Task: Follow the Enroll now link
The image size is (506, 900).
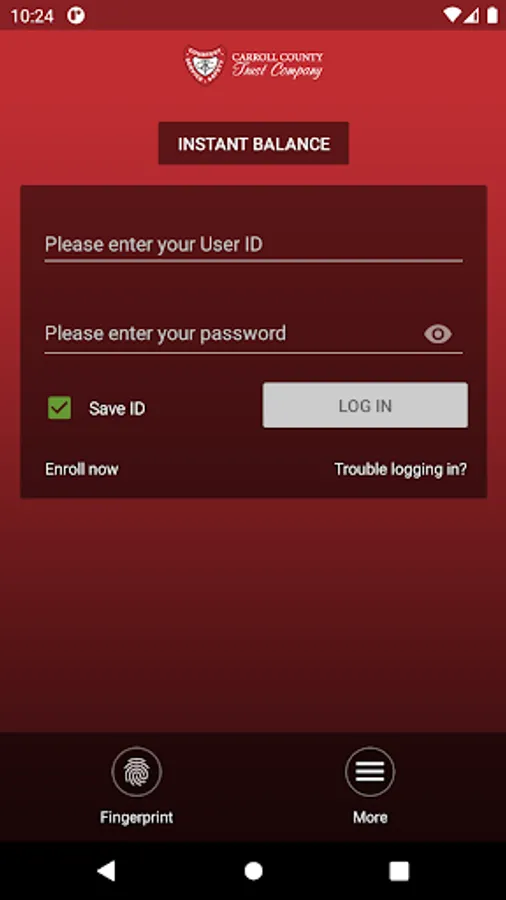Action: [x=82, y=469]
